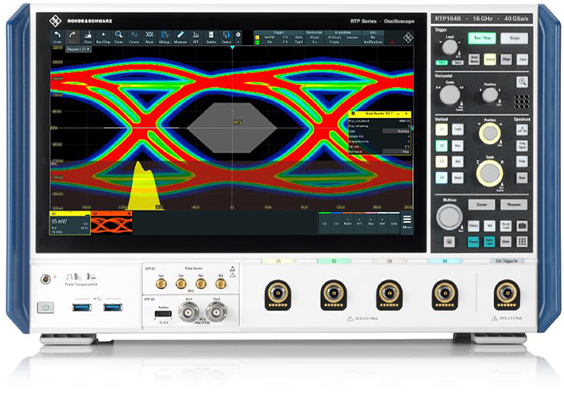
Task: Toggle channel C1 key in Vertical section
Action: coord(441,129)
